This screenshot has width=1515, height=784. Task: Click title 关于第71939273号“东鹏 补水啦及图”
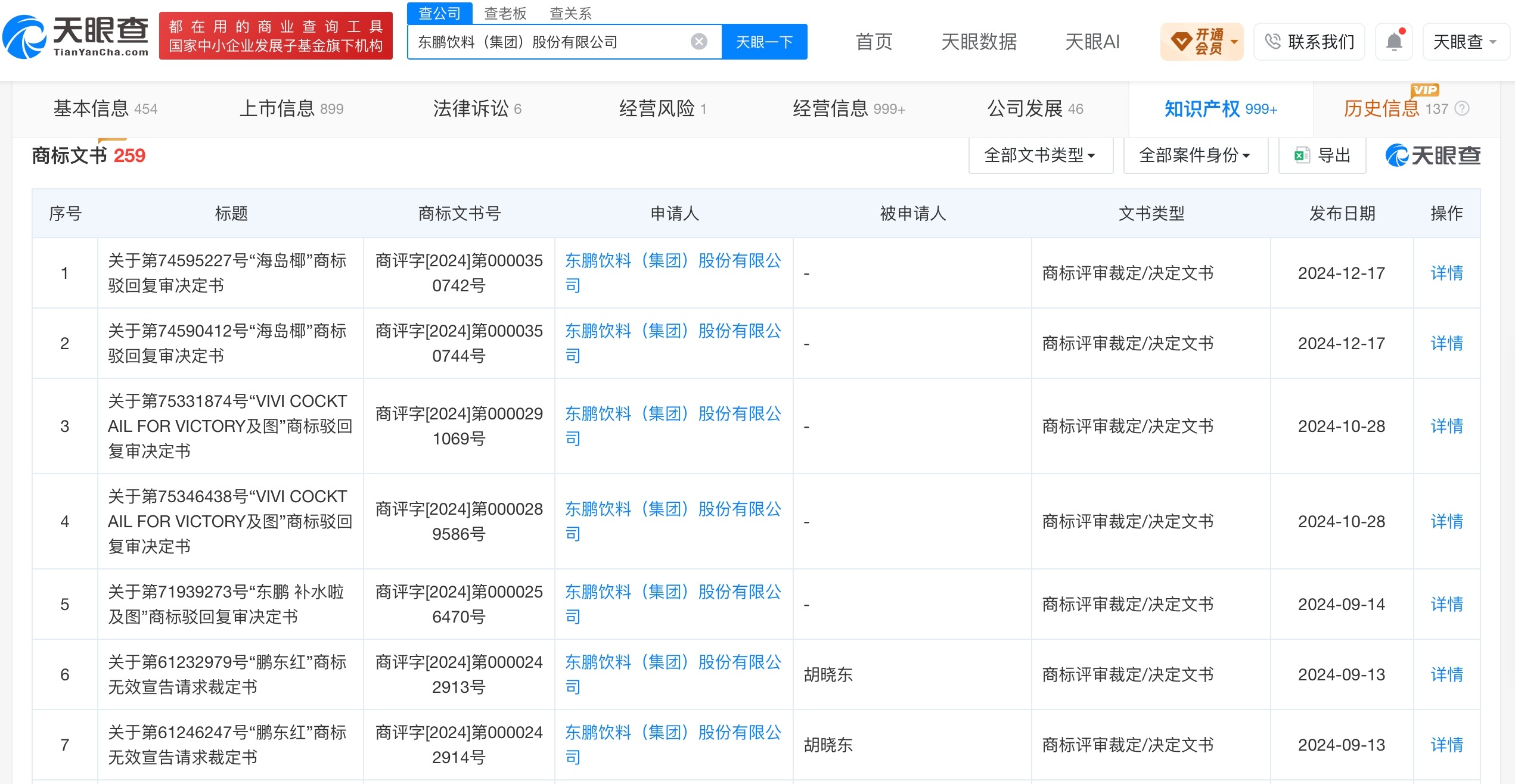(226, 604)
